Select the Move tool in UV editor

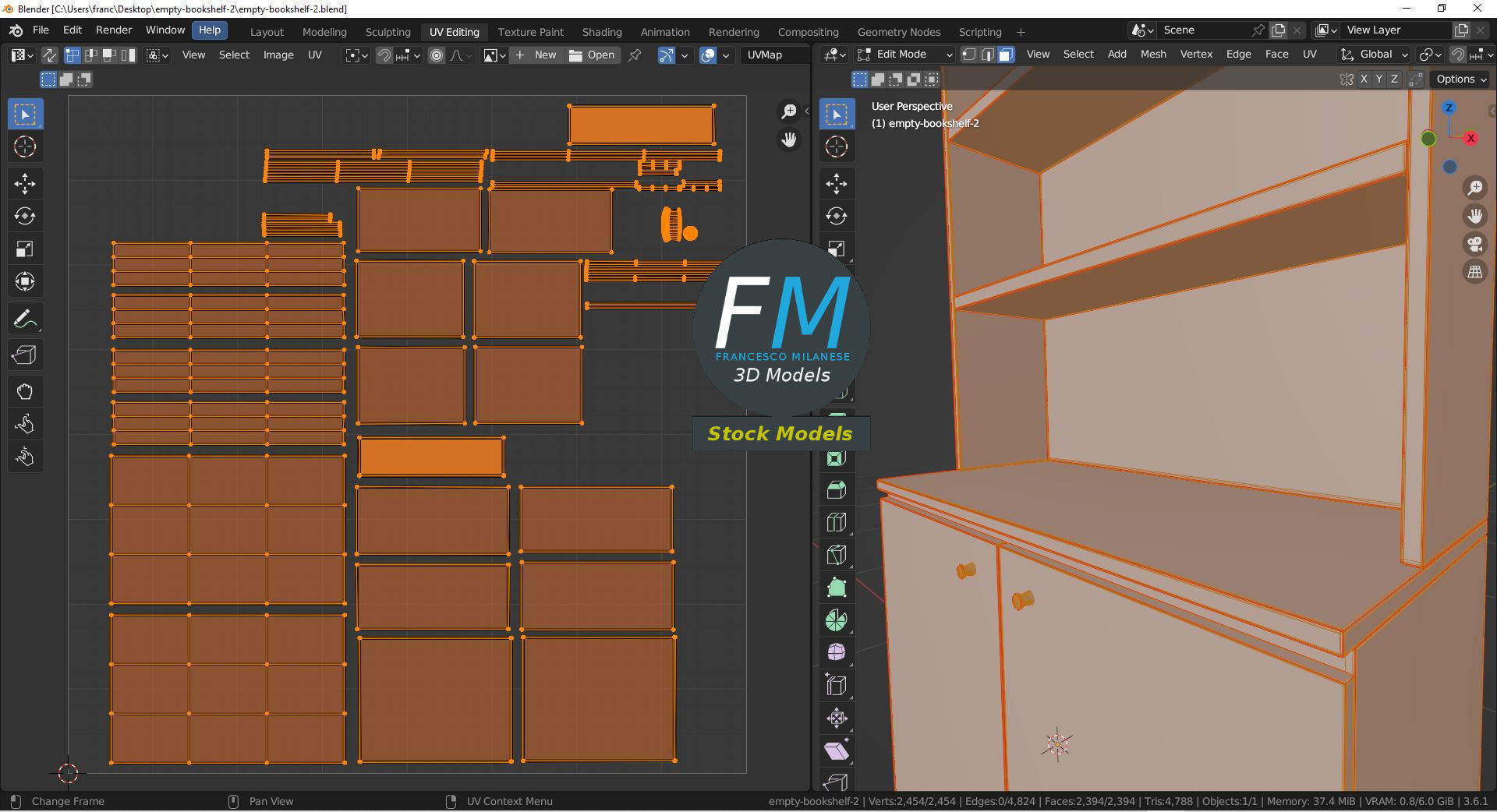pyautogui.click(x=25, y=184)
